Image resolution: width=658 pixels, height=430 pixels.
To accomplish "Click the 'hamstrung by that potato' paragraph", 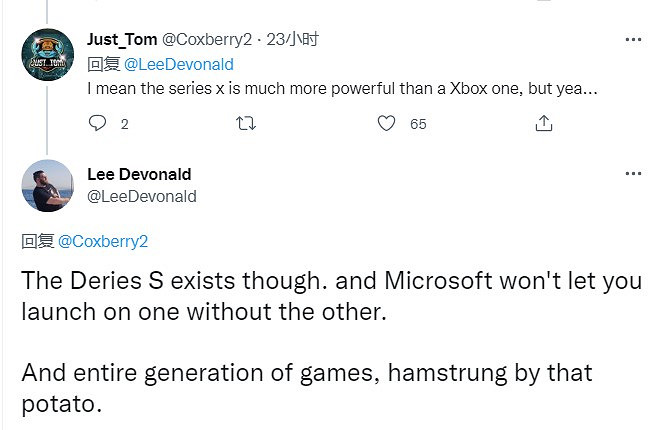I will pyautogui.click(x=305, y=388).
